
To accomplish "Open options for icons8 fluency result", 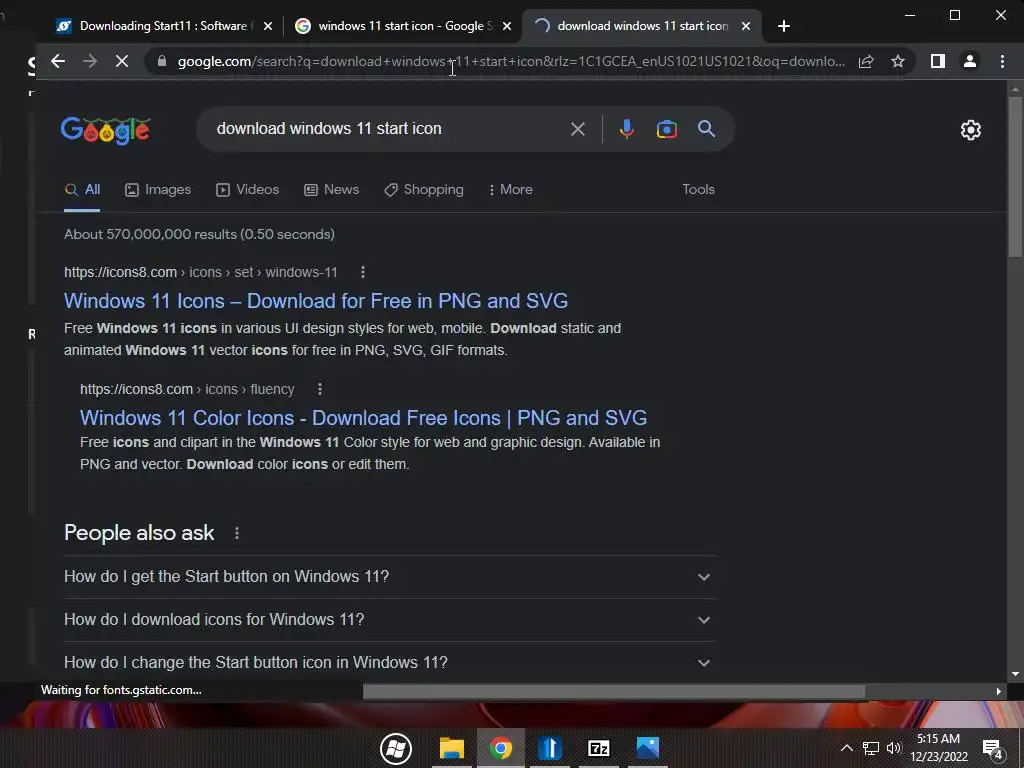I will click(320, 389).
